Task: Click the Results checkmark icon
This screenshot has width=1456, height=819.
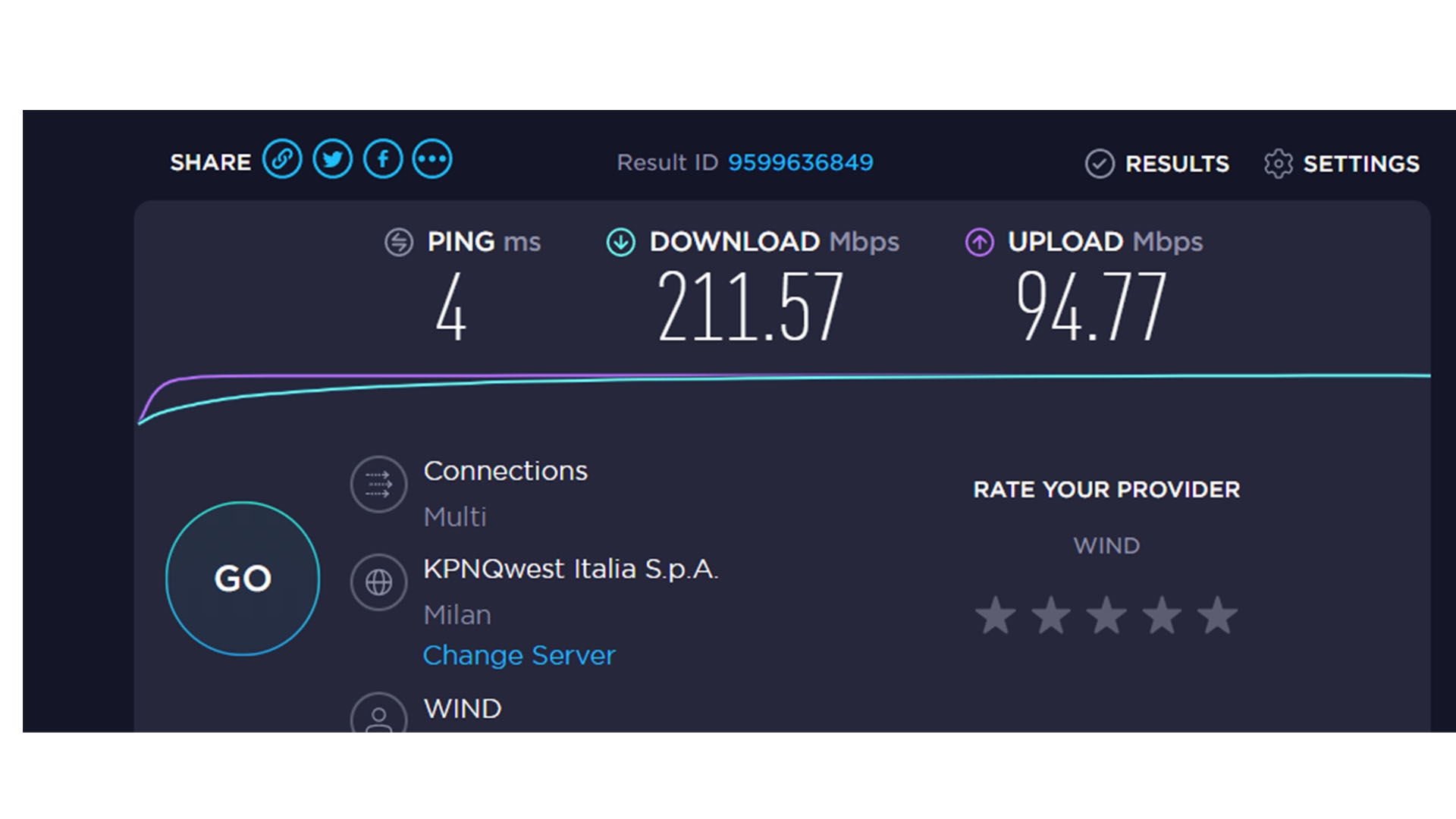Action: 1100,164
